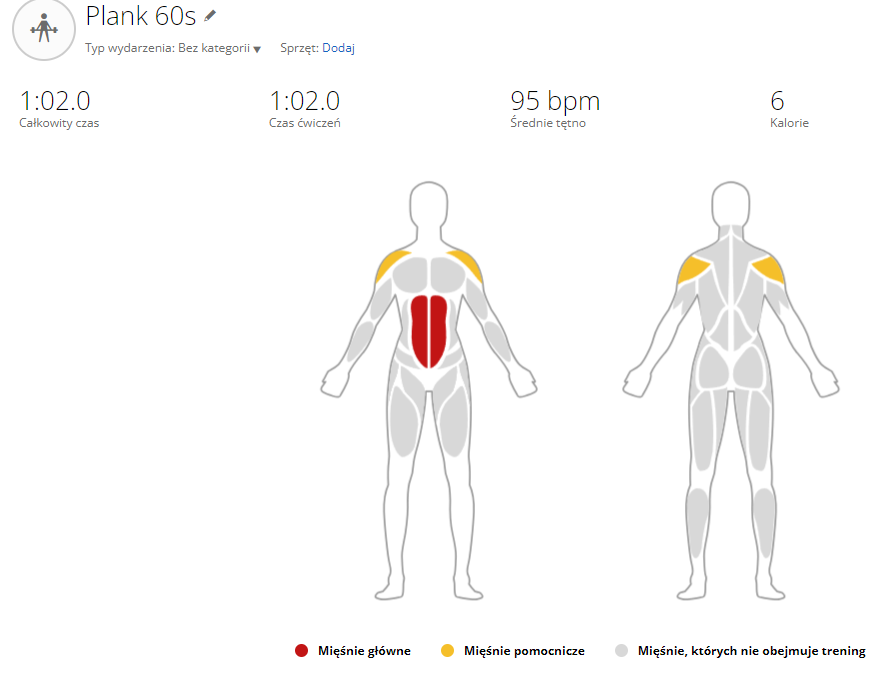Viewport: 891px width, 673px height.
Task: Click the strength training activity icon
Action: [x=42, y=28]
